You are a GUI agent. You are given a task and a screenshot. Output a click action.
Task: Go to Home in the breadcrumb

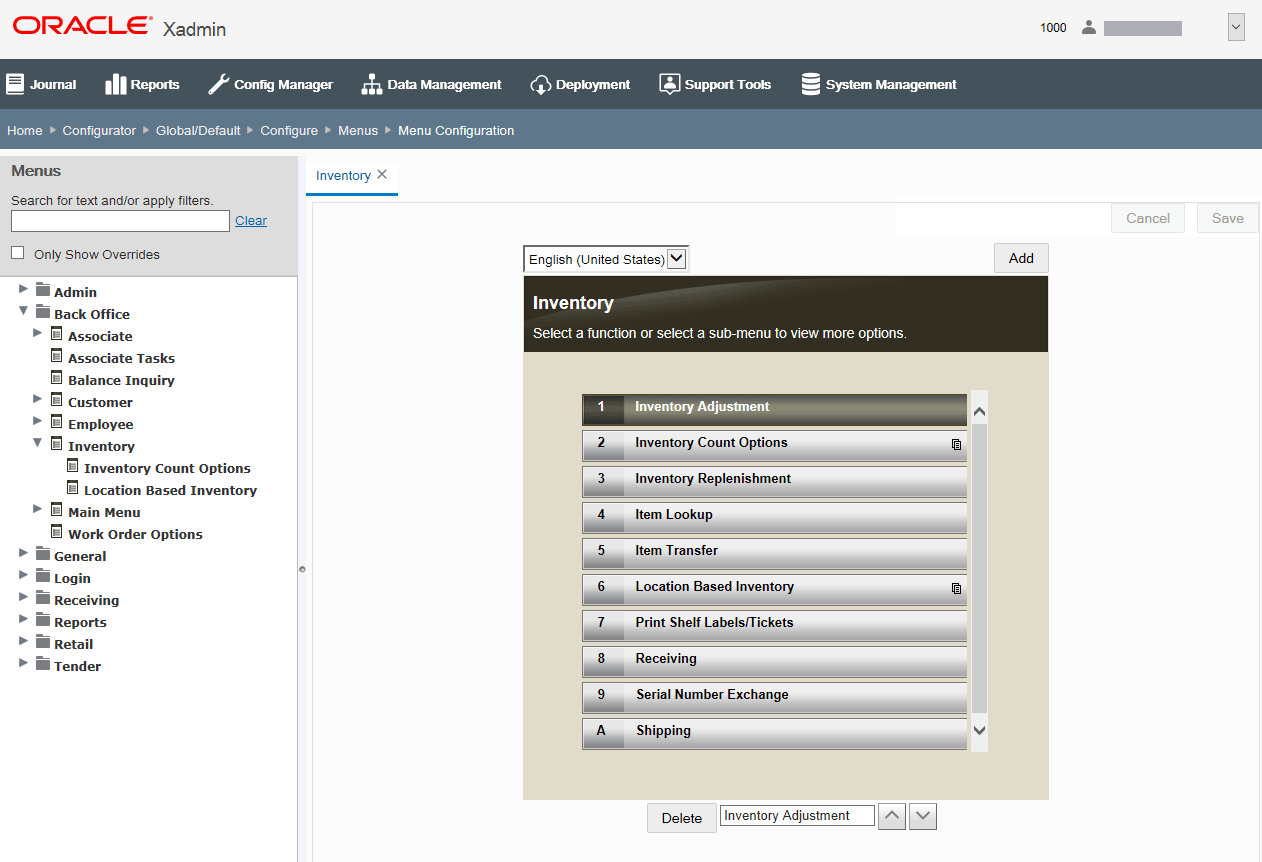(25, 130)
